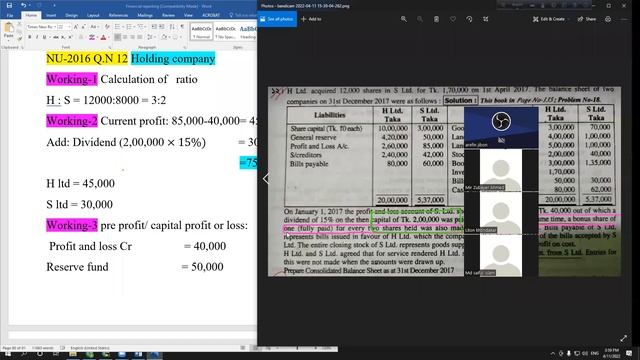The width and height of the screenshot is (640, 360).
Task: Align text right in Word
Action: point(133,37)
